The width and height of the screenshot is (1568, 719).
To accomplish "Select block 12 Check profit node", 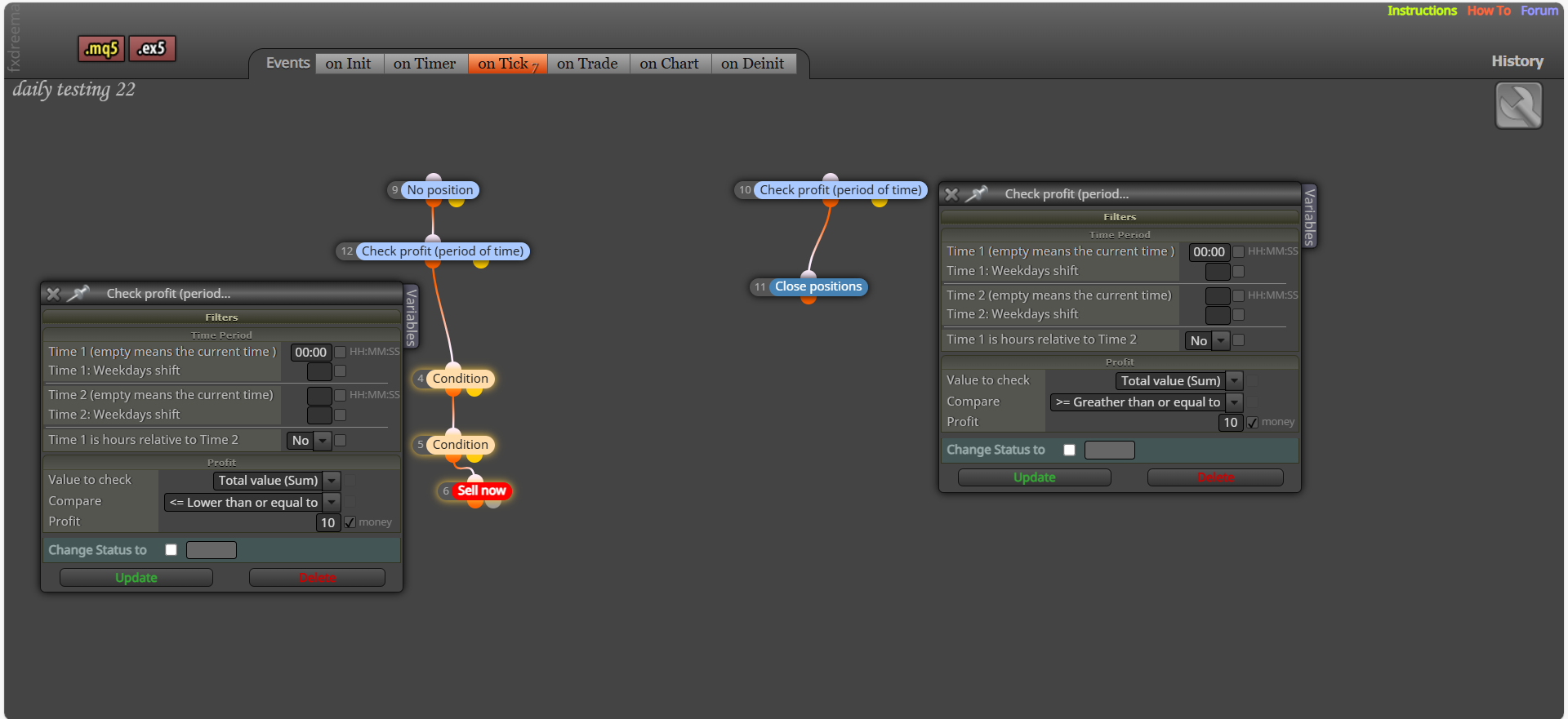I will (443, 251).
